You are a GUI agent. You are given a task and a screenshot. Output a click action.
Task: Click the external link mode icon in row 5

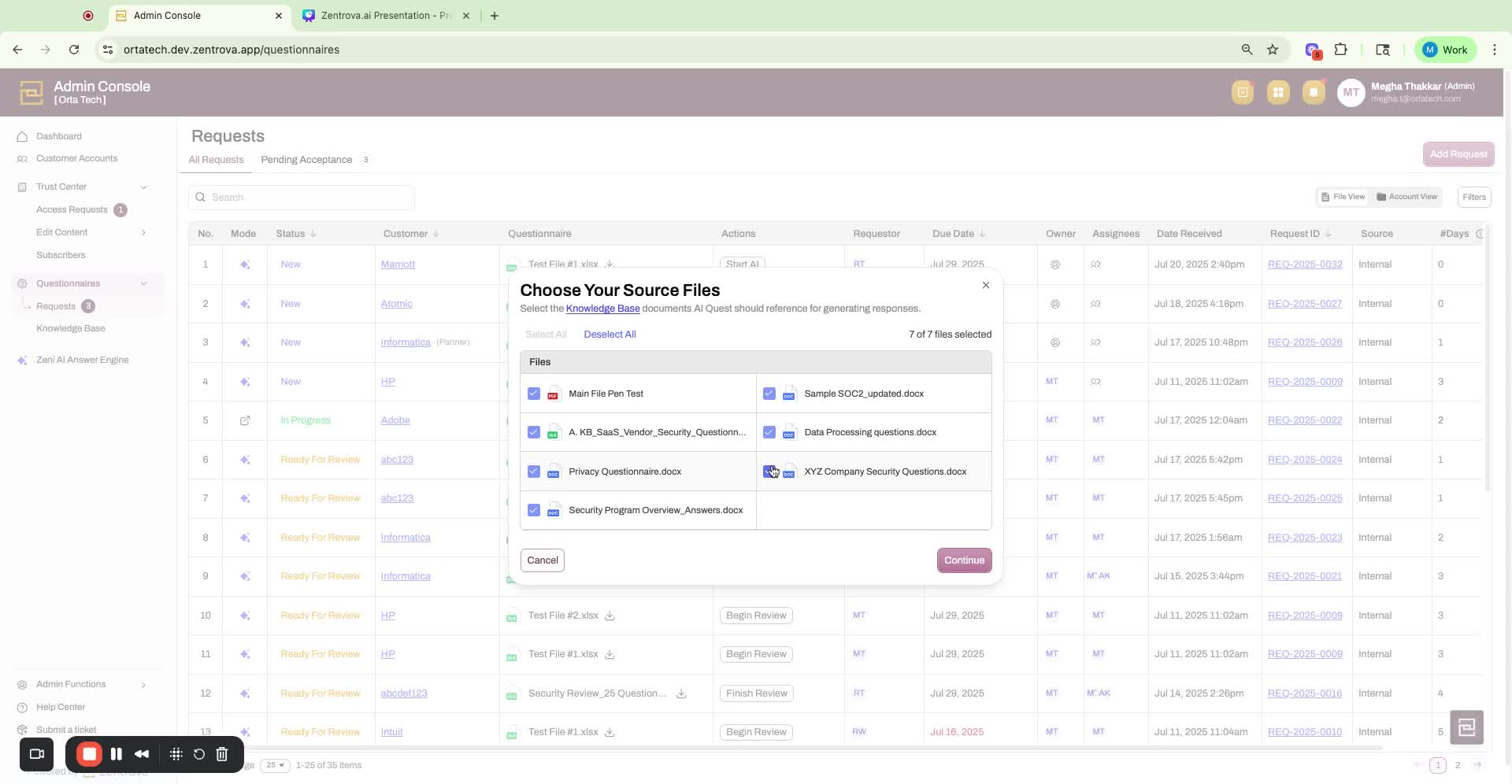(x=245, y=420)
